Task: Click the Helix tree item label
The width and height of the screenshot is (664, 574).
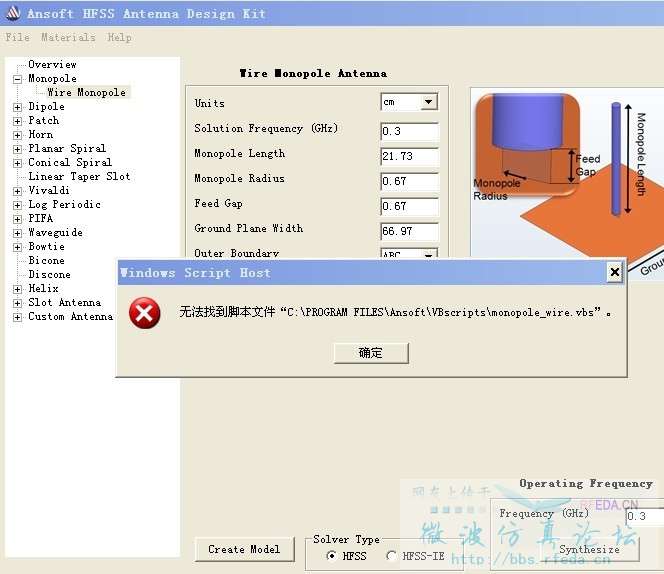Action: click(43, 288)
